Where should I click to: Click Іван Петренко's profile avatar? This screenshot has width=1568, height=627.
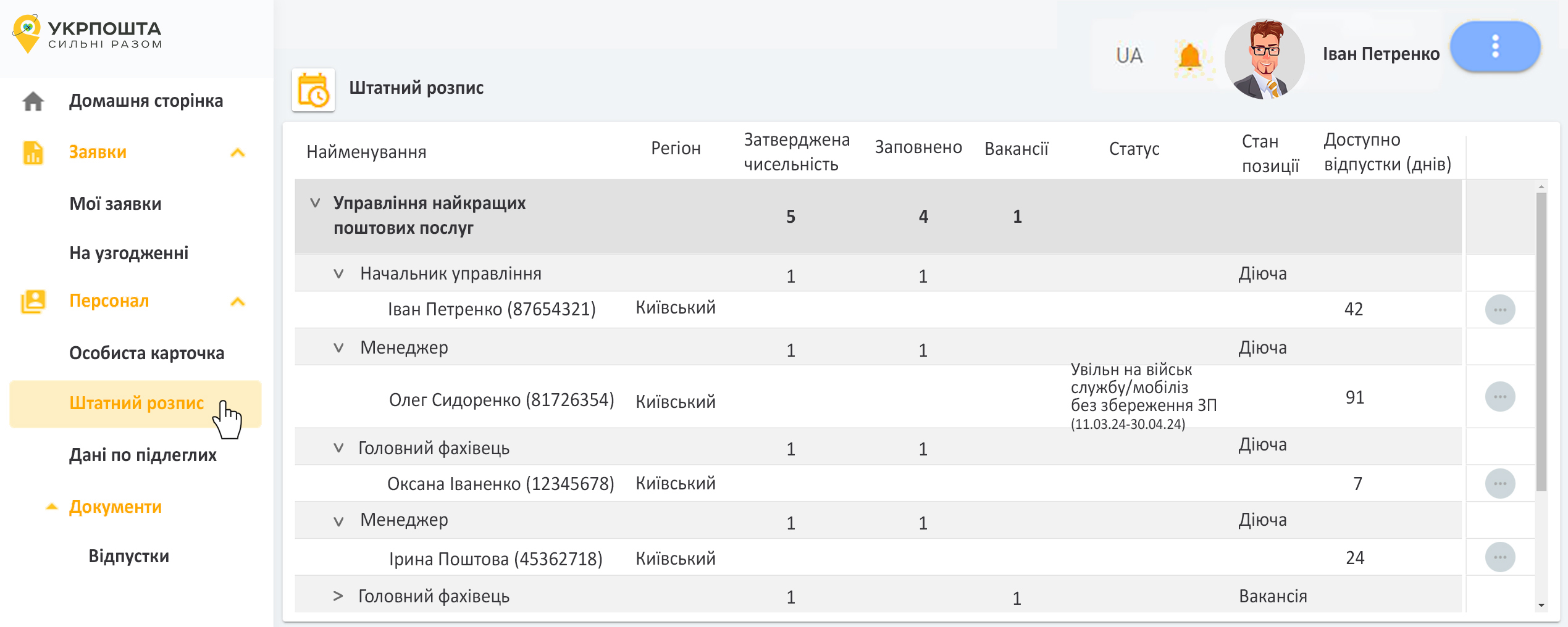1264,59
